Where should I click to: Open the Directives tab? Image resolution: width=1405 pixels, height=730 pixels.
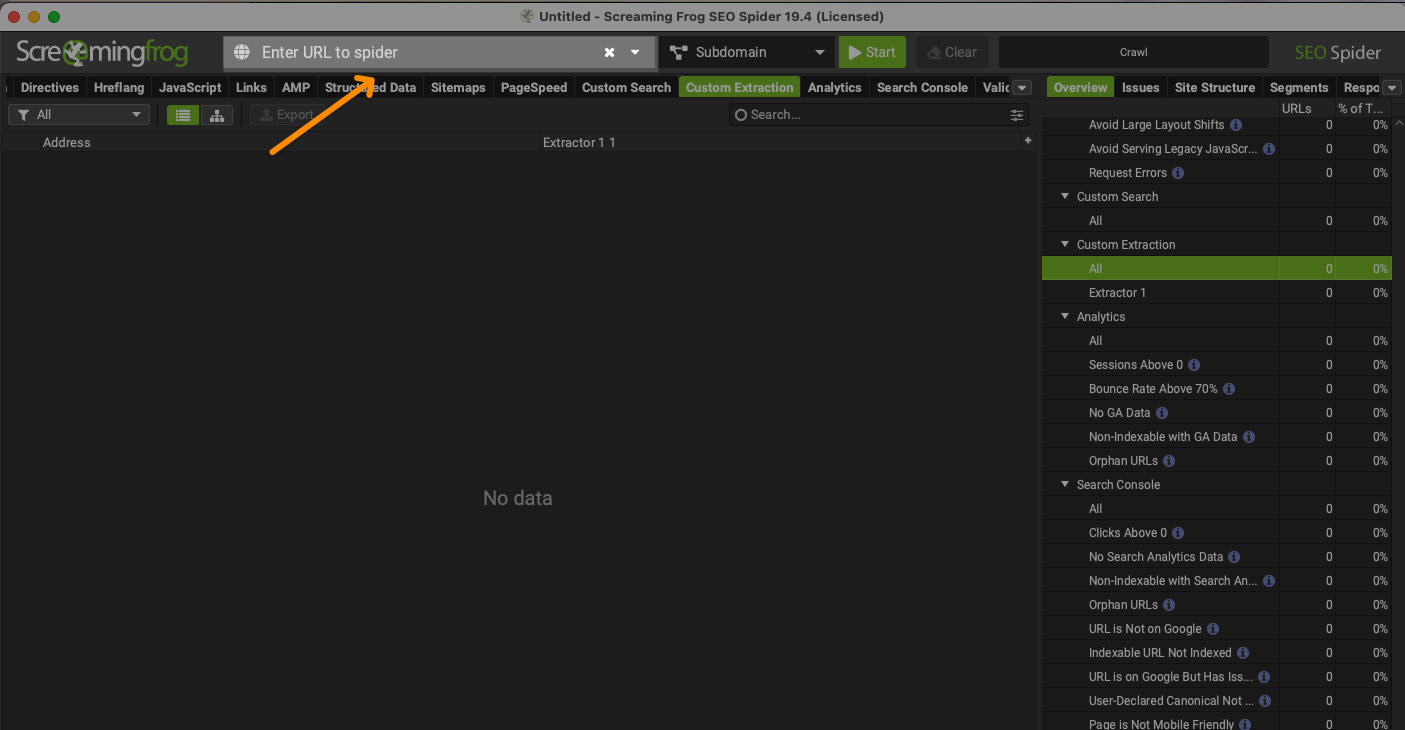click(x=50, y=87)
